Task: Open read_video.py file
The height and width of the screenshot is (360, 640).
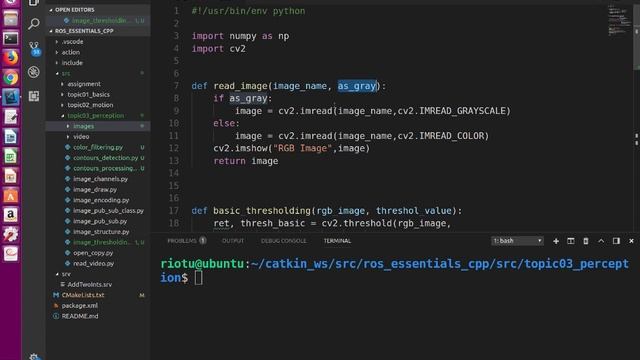Action: click(98, 263)
